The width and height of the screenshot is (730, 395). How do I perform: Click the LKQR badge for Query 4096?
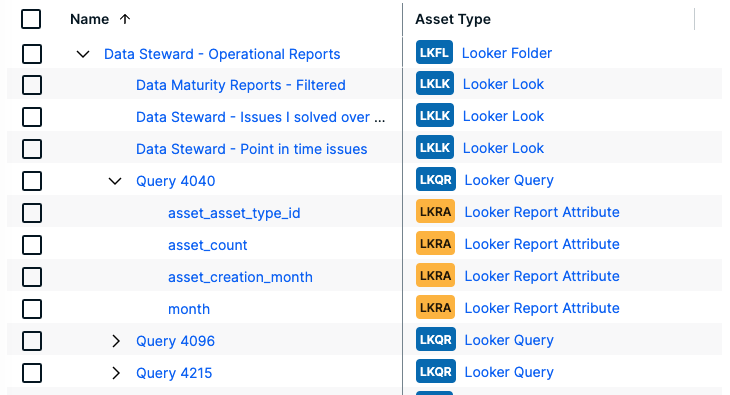[436, 340]
